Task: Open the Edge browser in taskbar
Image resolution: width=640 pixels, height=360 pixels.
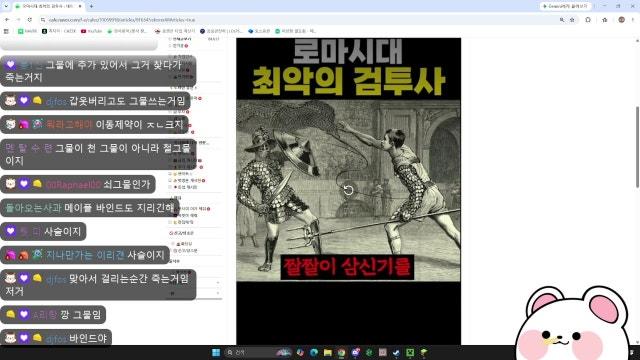Action: point(314,352)
